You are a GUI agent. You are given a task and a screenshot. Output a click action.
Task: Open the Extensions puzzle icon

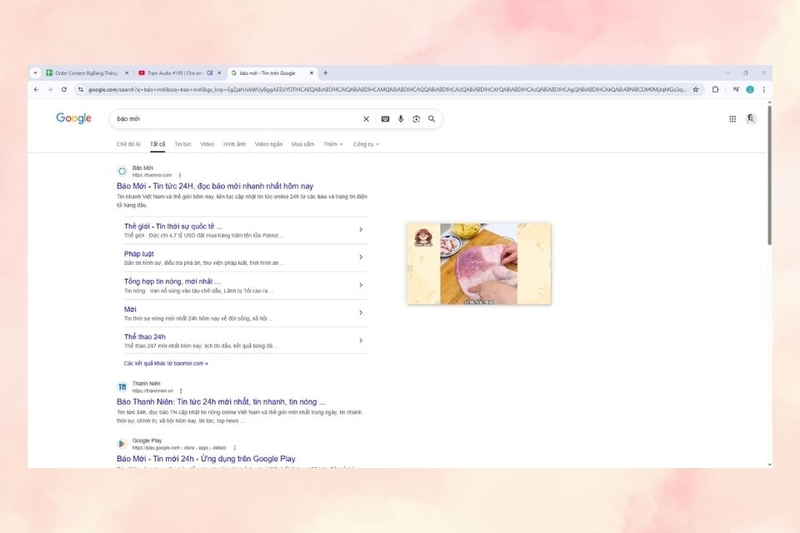(715, 89)
